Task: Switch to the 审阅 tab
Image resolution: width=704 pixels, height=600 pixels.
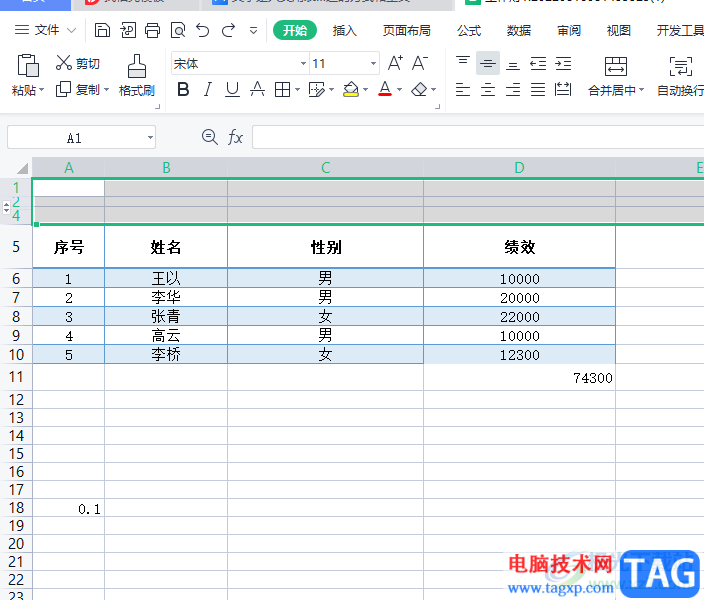Action: 569,31
